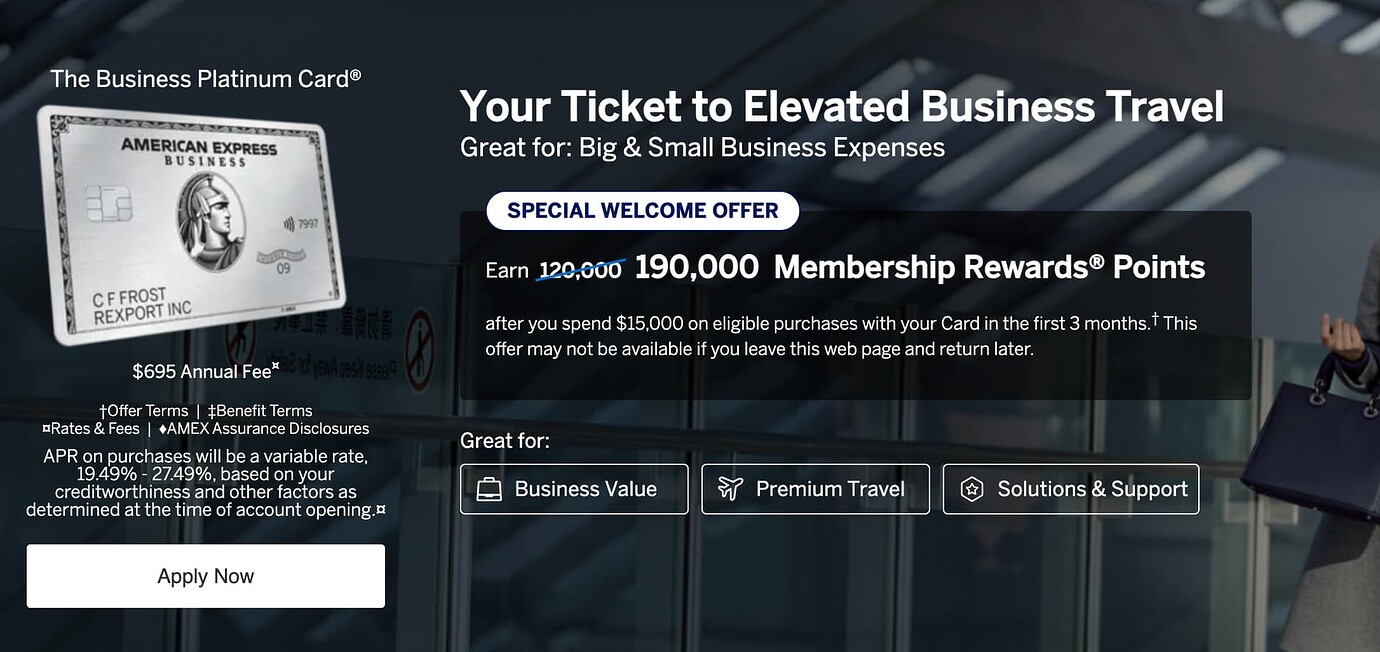
Task: Open the Rates & Fees link
Action: 91,429
